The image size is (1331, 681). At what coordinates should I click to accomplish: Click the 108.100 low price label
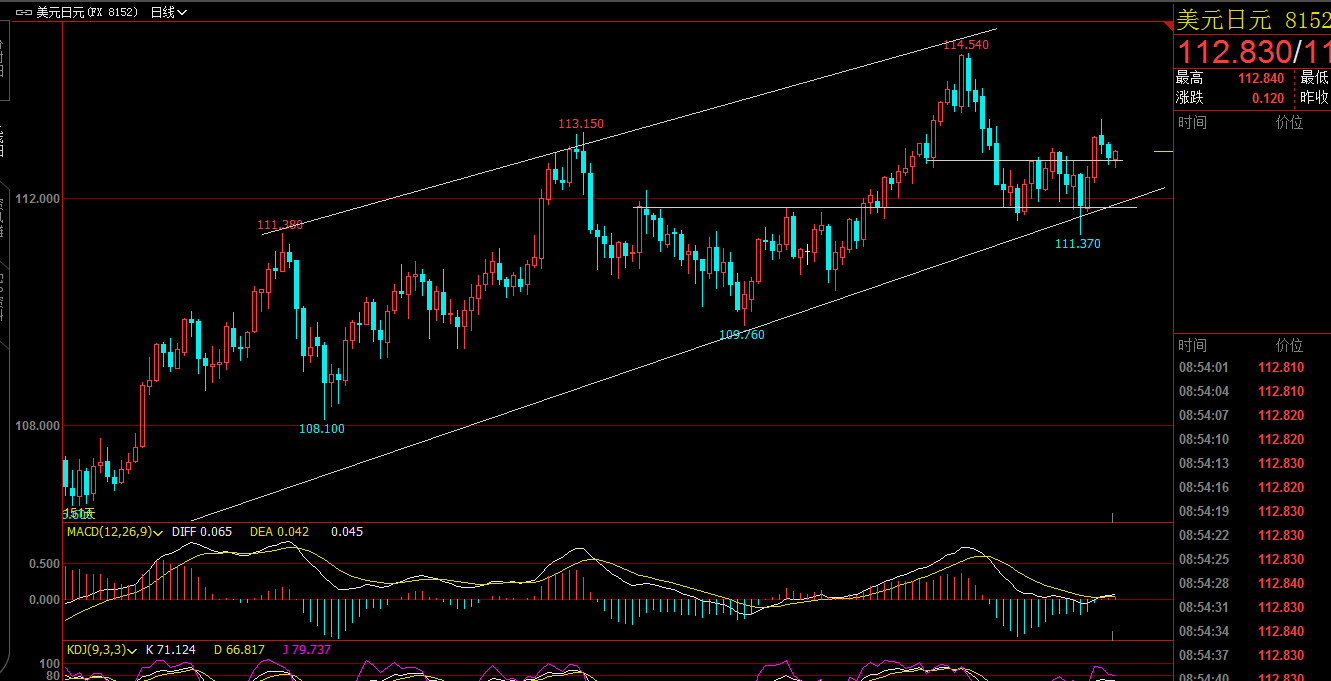tap(321, 429)
